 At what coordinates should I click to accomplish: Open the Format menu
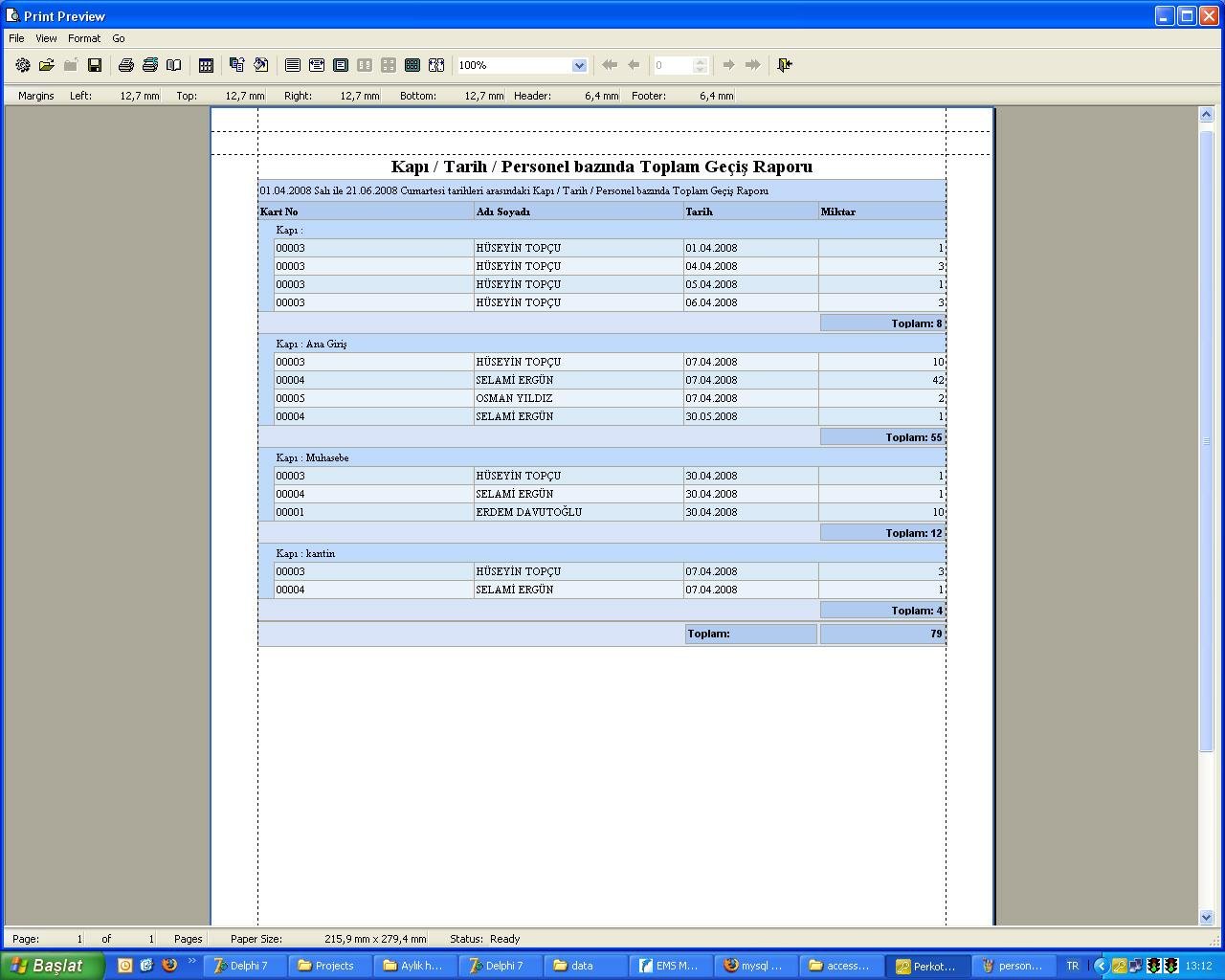click(83, 38)
